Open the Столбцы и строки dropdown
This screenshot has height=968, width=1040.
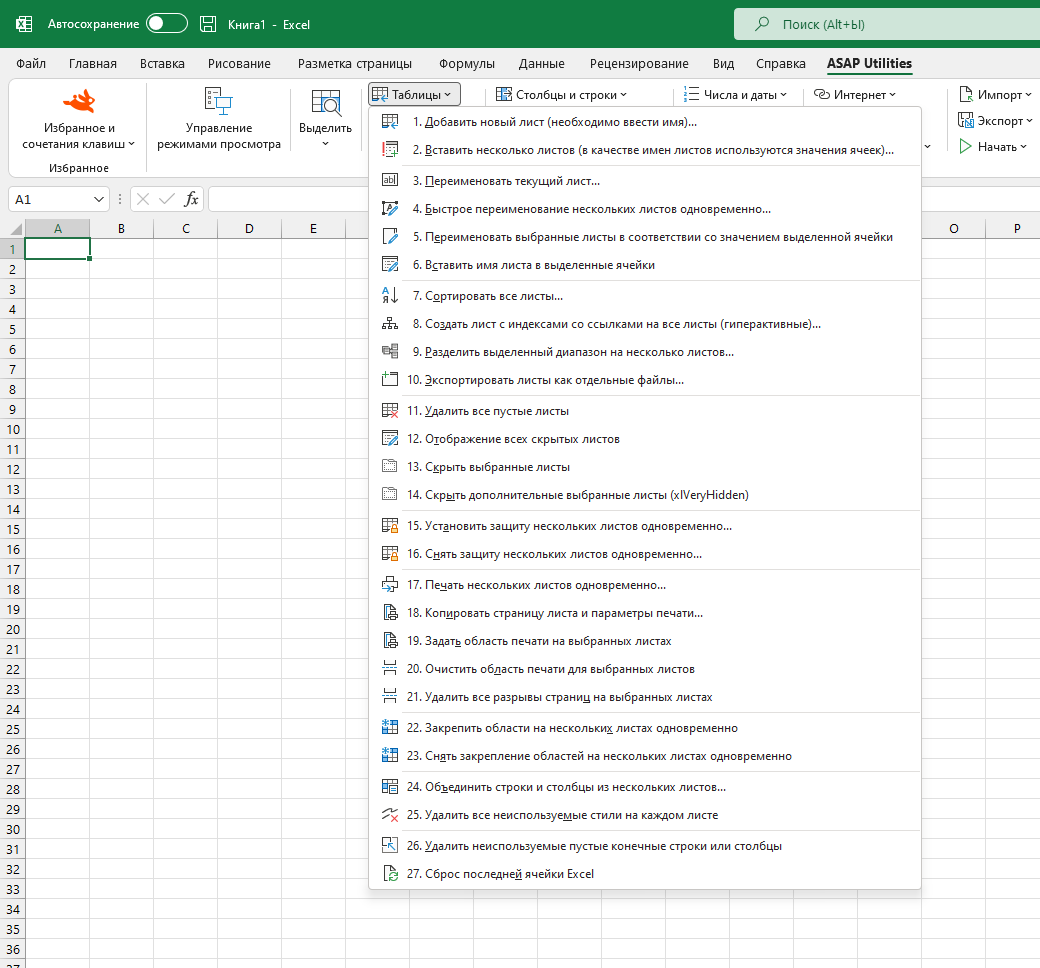click(x=561, y=95)
